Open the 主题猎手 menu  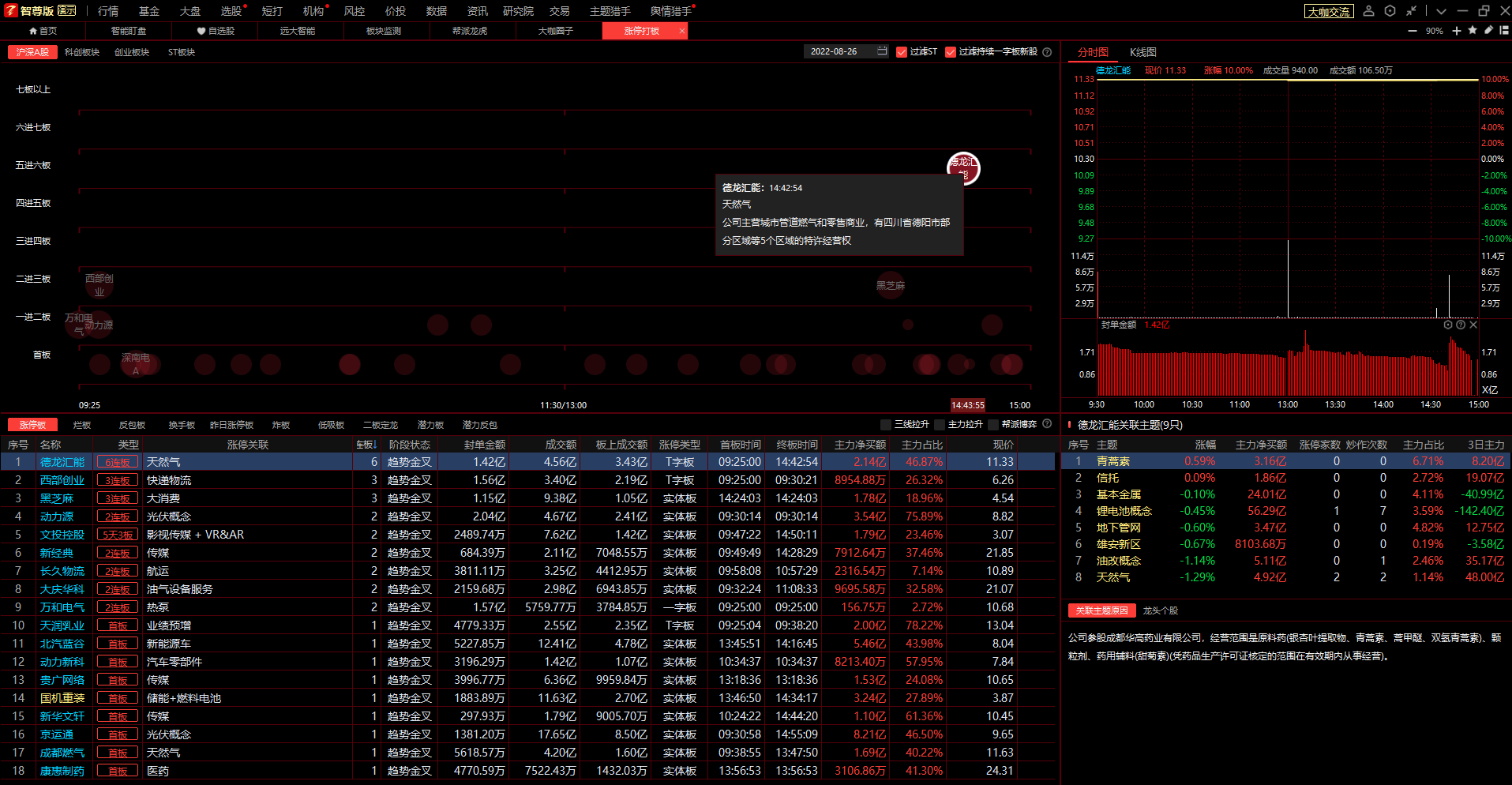pyautogui.click(x=610, y=11)
